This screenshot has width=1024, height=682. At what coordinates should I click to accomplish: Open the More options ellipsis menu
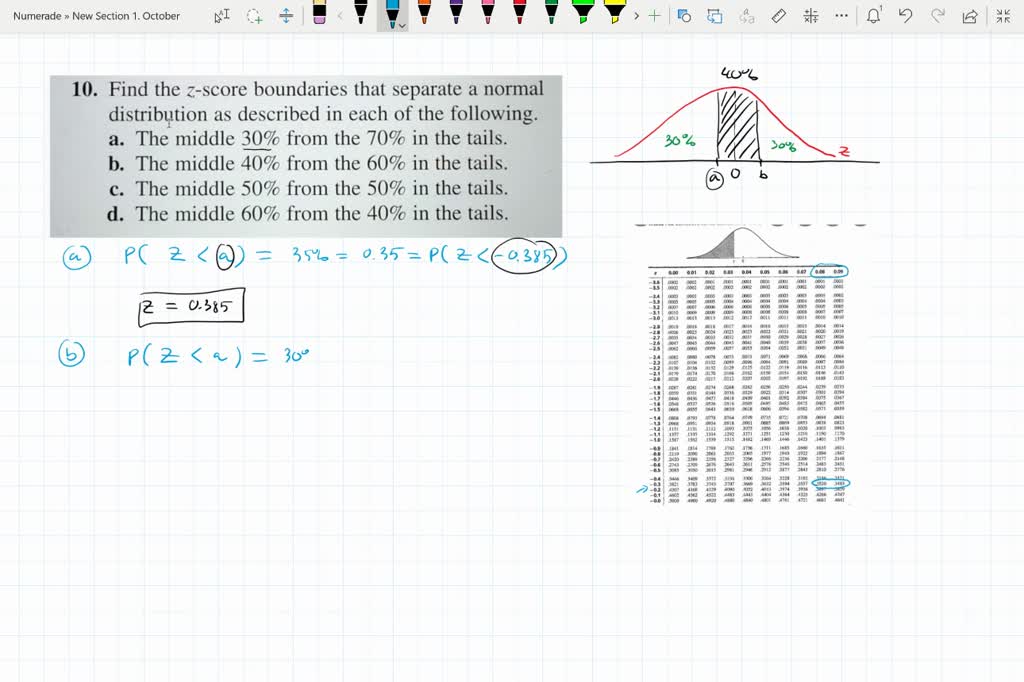pyautogui.click(x=842, y=16)
